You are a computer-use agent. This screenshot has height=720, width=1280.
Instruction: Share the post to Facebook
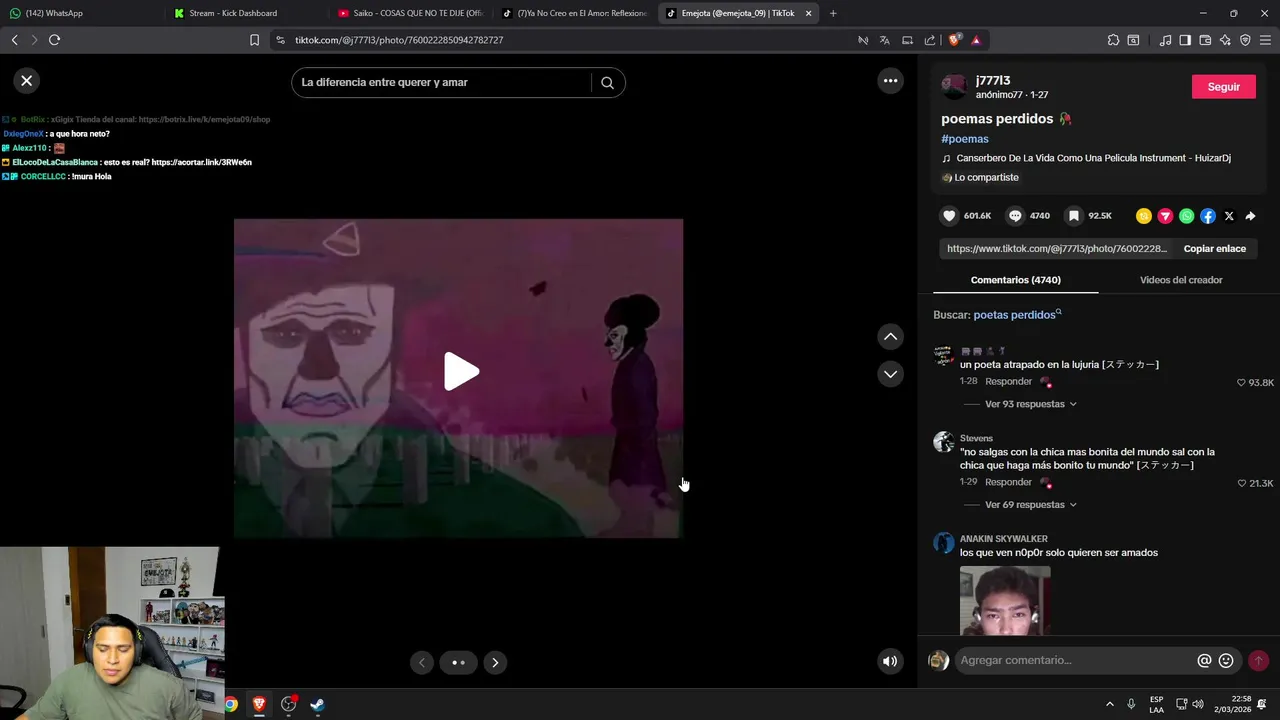pos(1208,216)
